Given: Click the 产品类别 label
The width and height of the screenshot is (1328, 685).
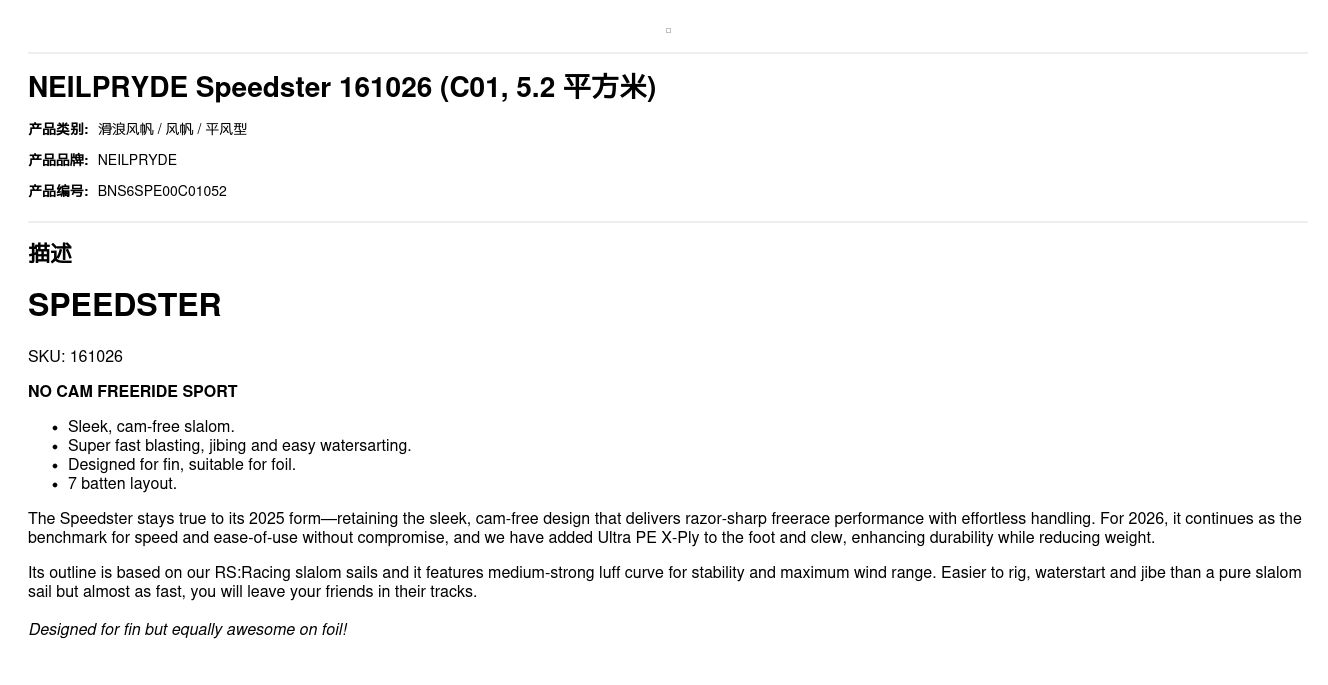Looking at the screenshot, I should tap(58, 129).
